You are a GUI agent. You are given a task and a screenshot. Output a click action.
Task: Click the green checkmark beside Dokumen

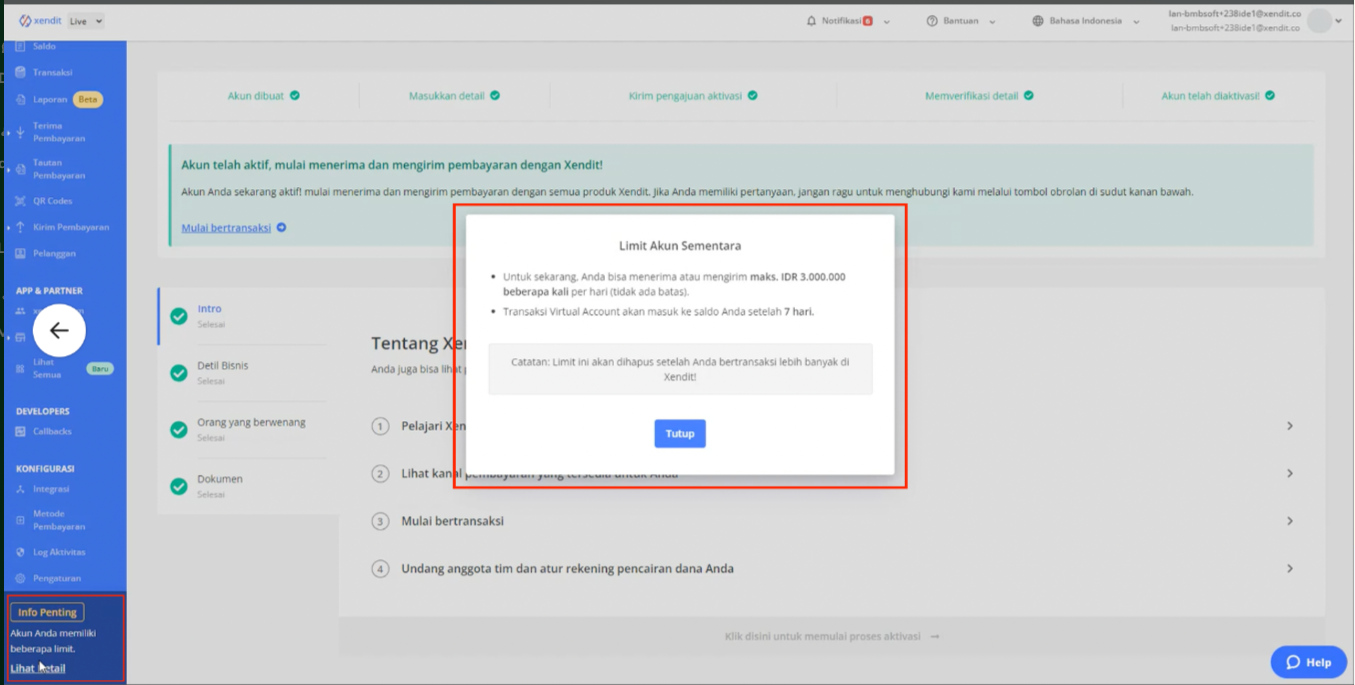tap(179, 487)
